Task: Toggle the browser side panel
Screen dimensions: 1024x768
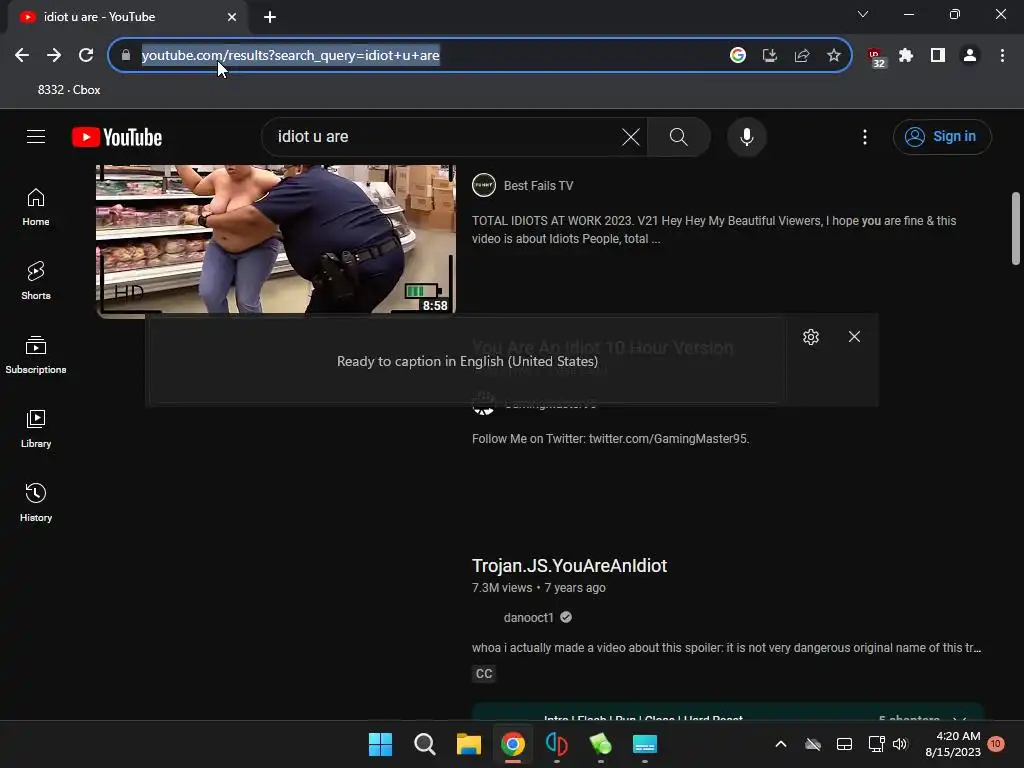Action: coord(938,56)
